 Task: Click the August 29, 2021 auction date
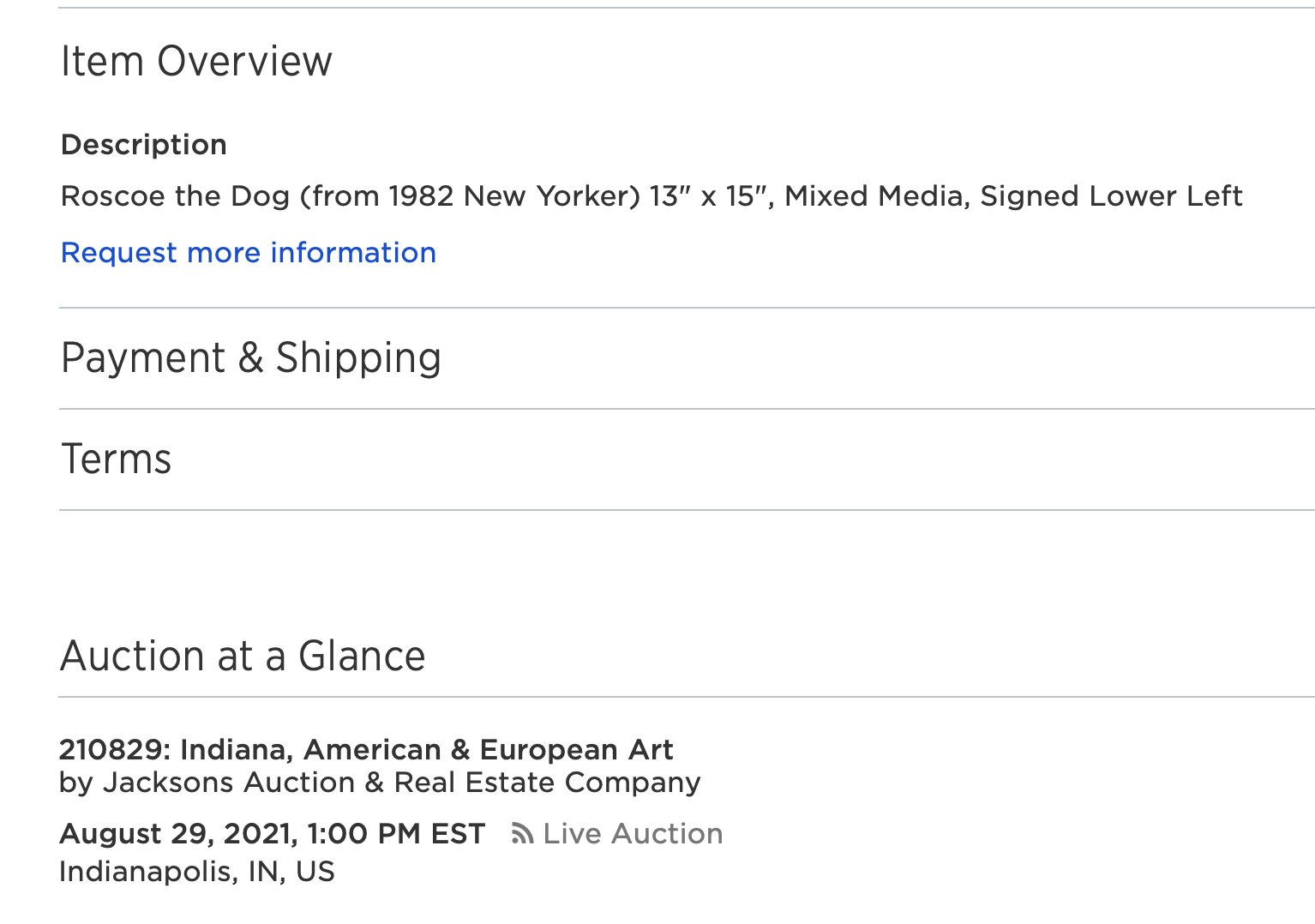tap(178, 834)
